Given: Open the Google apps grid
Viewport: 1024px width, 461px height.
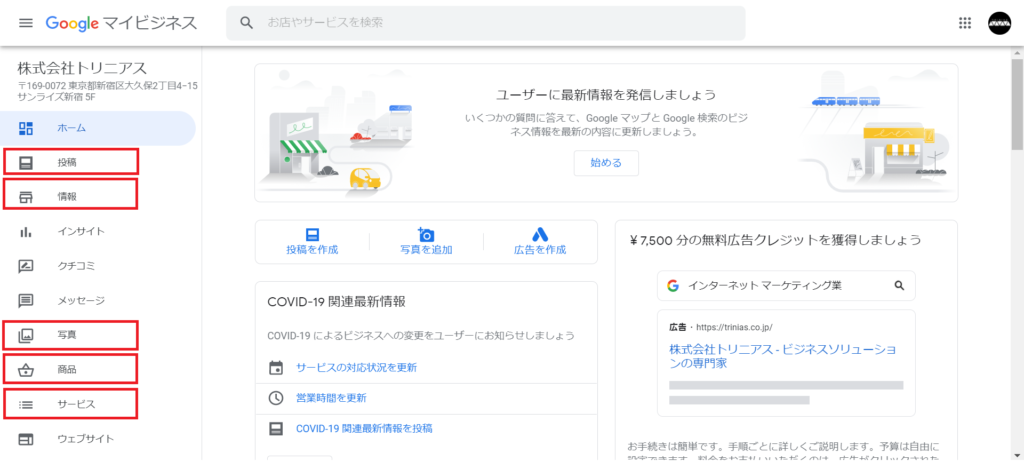Looking at the screenshot, I should pyautogui.click(x=965, y=23).
